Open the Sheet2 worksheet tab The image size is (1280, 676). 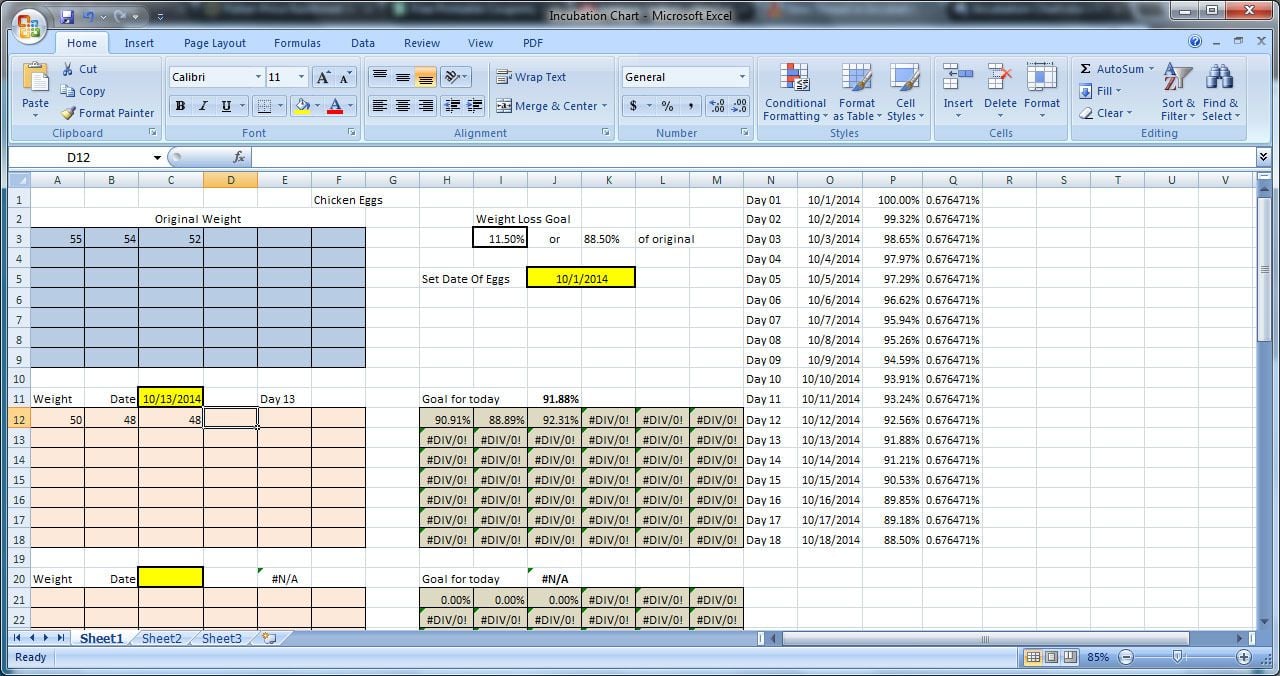(x=162, y=638)
